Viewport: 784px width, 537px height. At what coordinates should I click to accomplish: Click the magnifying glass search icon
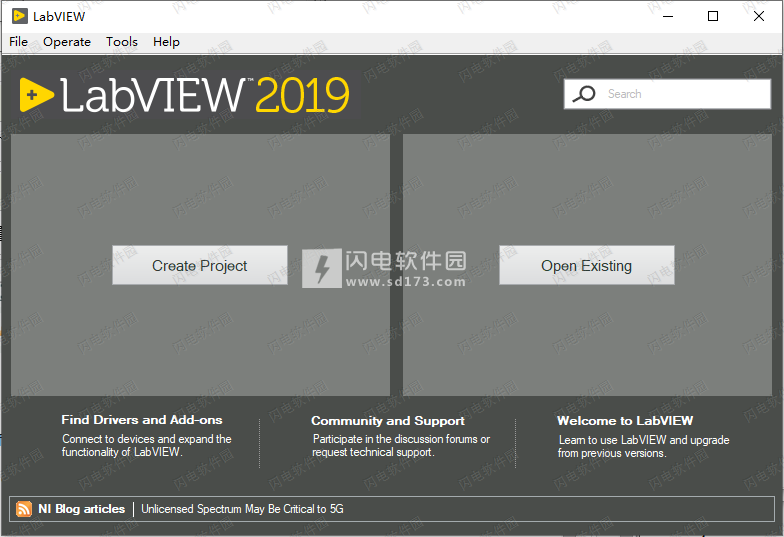(585, 94)
